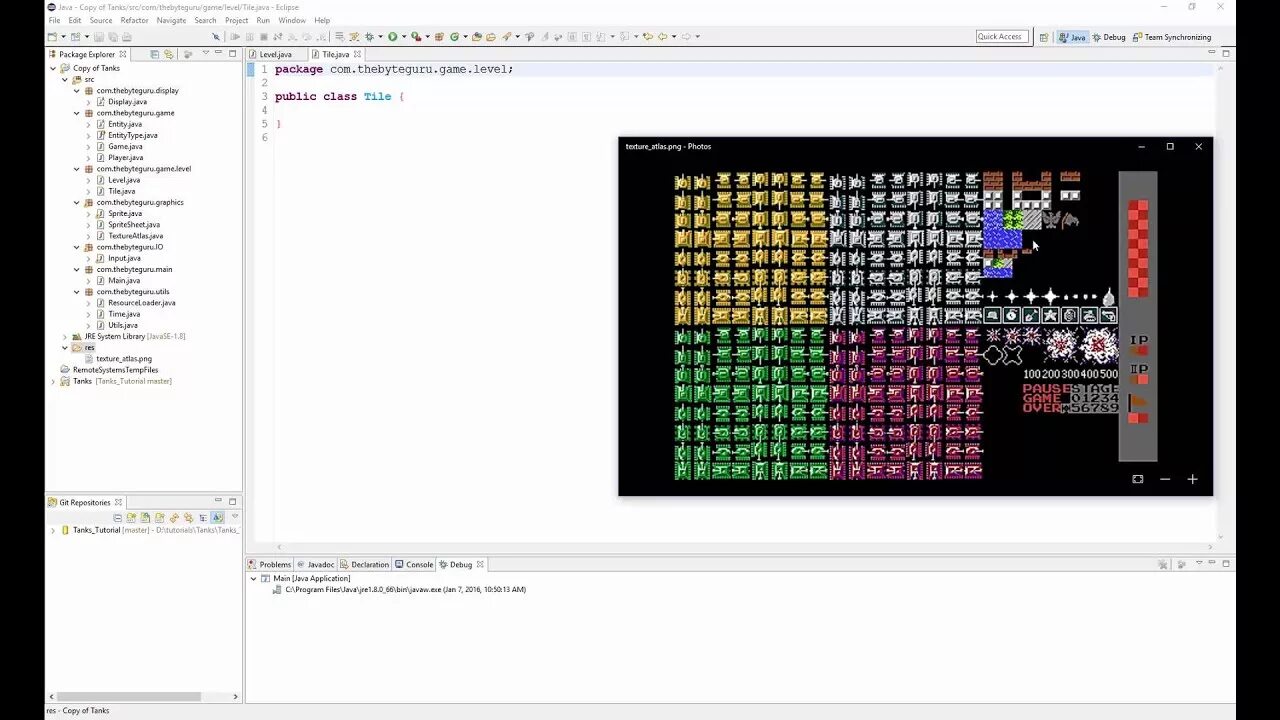Open the Run button dropdown arrow

pos(404,37)
